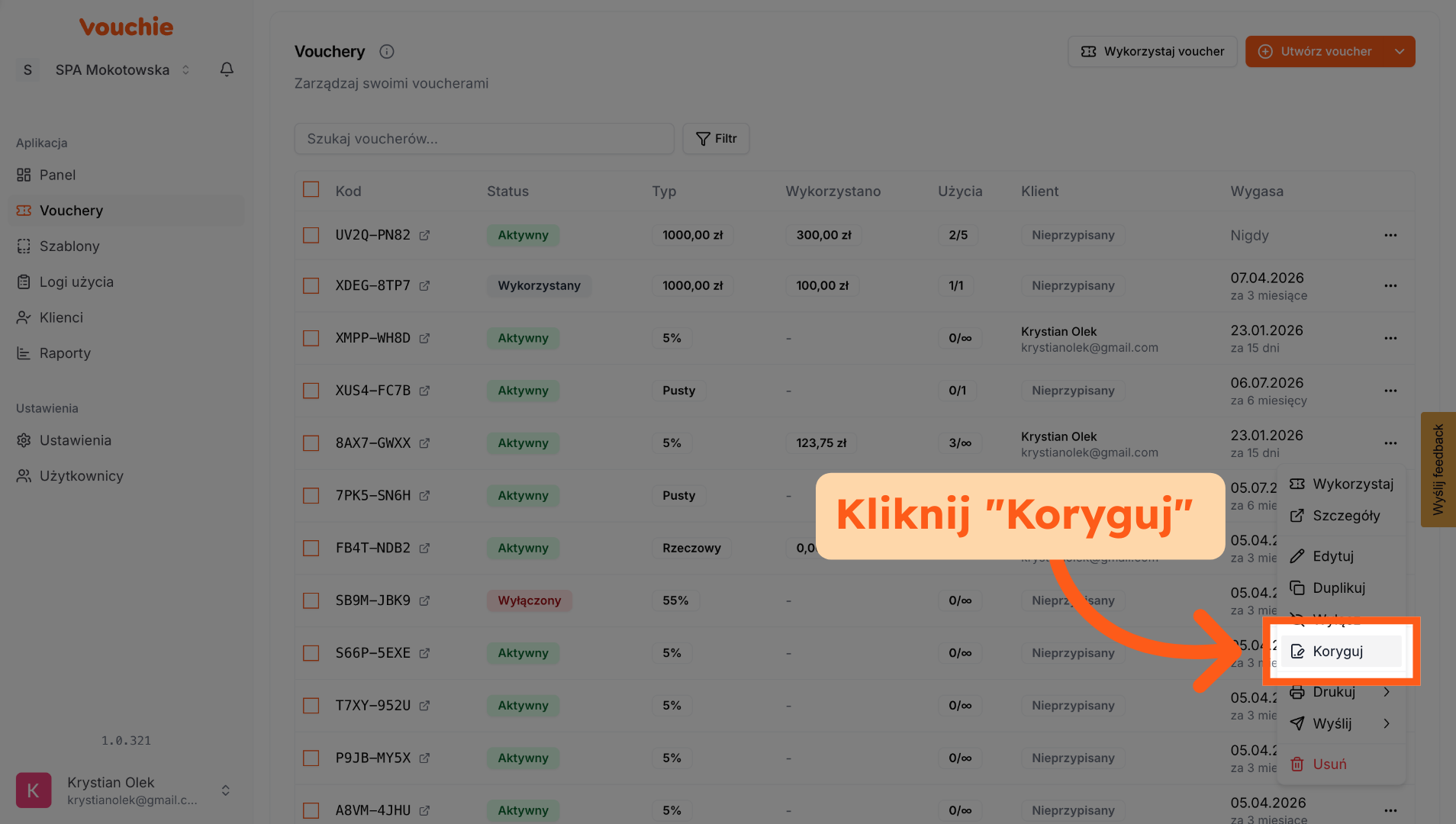This screenshot has width=1456, height=824.
Task: Choose Koryguj from the context menu
Action: point(1338,652)
